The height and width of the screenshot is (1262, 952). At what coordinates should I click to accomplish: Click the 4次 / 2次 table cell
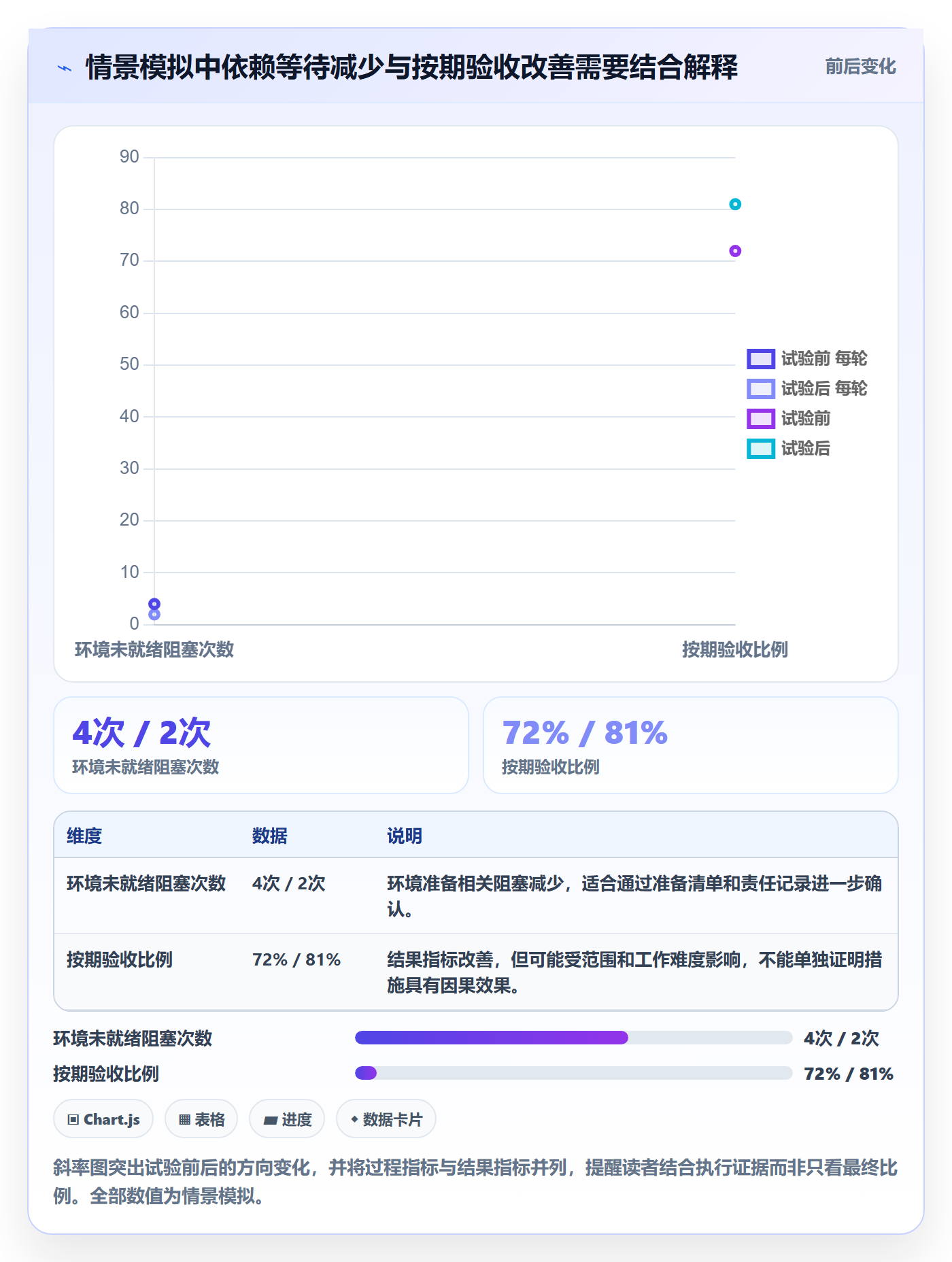289,883
